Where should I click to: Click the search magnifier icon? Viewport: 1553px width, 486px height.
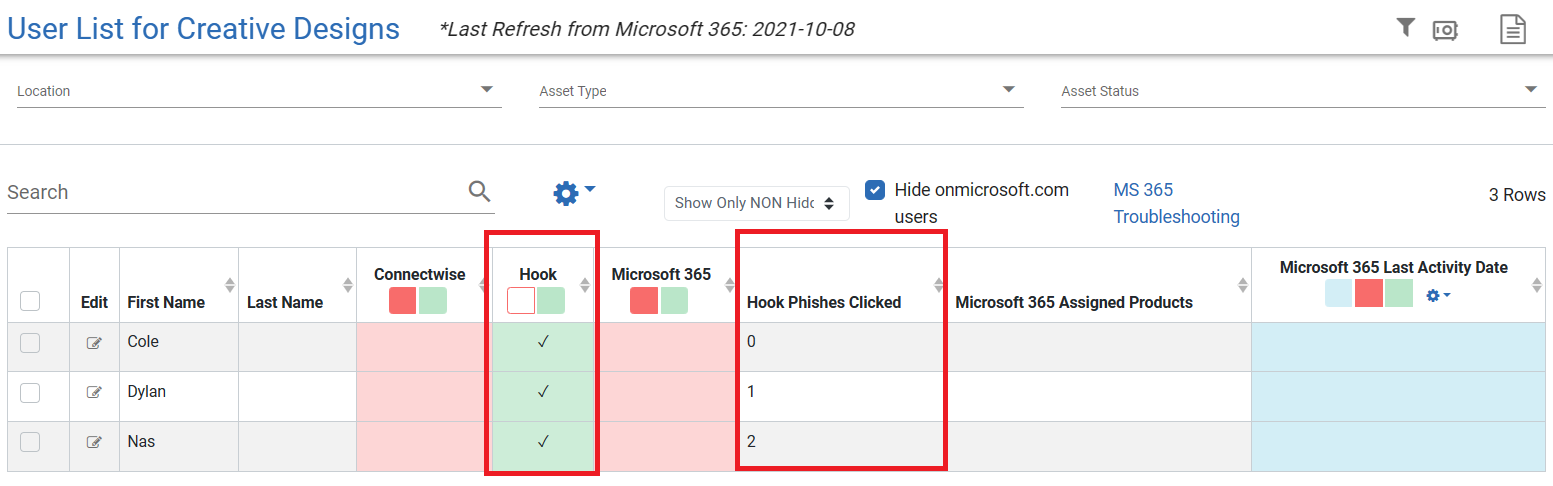pyautogui.click(x=480, y=191)
